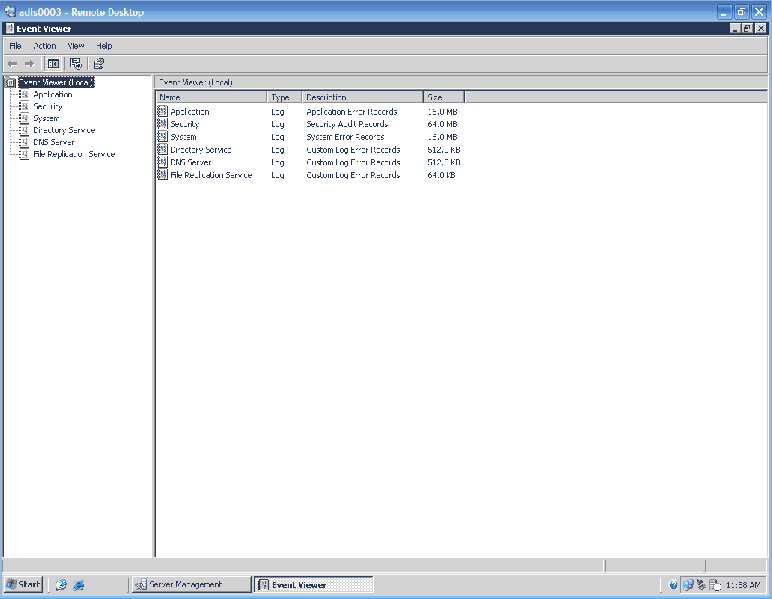The width and height of the screenshot is (772, 599).
Task: Open the View menu
Action: click(76, 46)
